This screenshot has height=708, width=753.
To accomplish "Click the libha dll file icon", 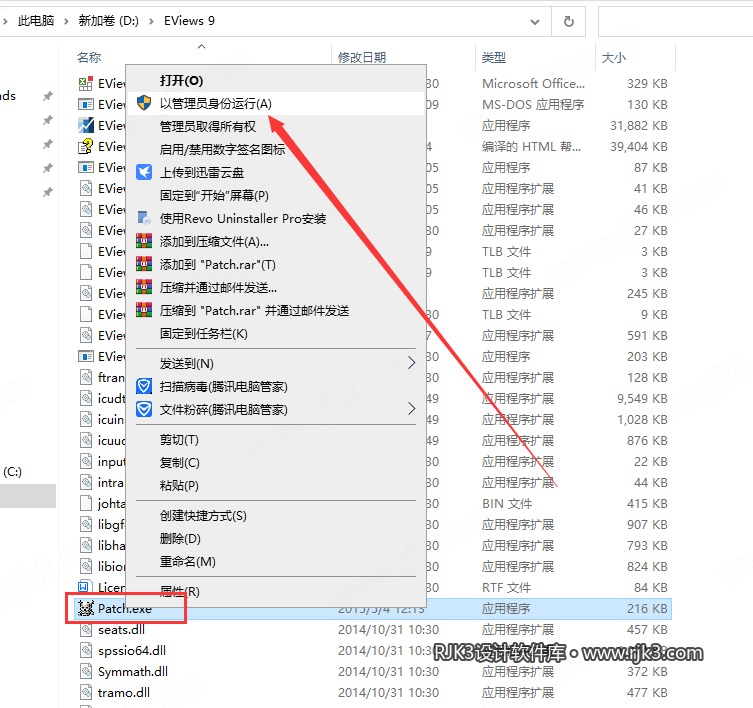I will [86, 546].
